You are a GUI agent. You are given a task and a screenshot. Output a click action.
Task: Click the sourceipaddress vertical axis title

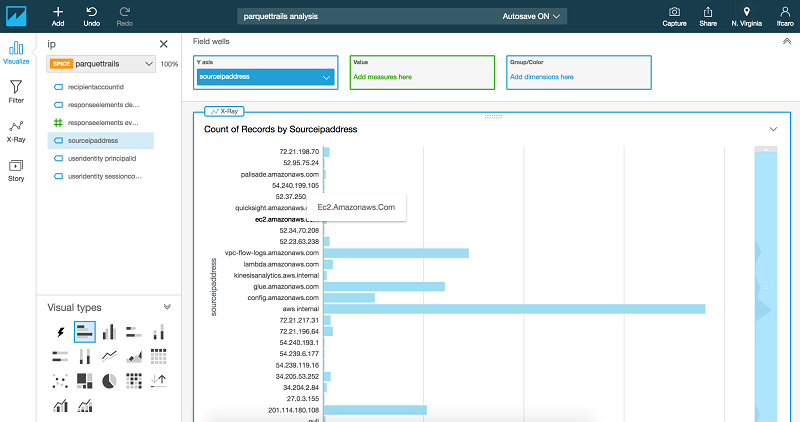(214, 287)
